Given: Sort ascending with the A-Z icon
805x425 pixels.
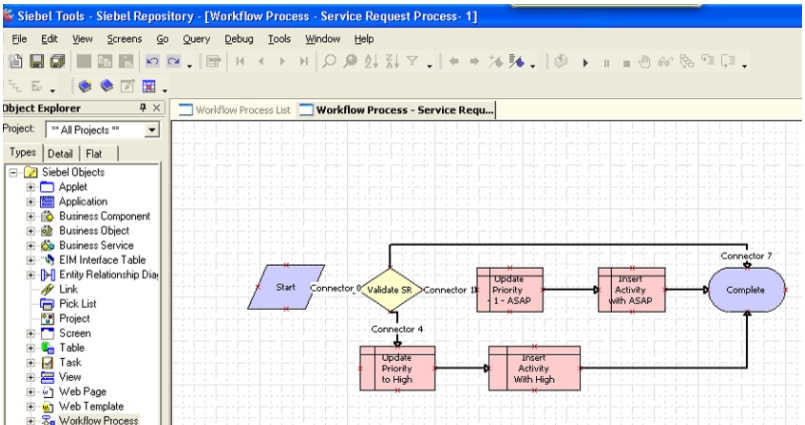Looking at the screenshot, I should click(371, 61).
